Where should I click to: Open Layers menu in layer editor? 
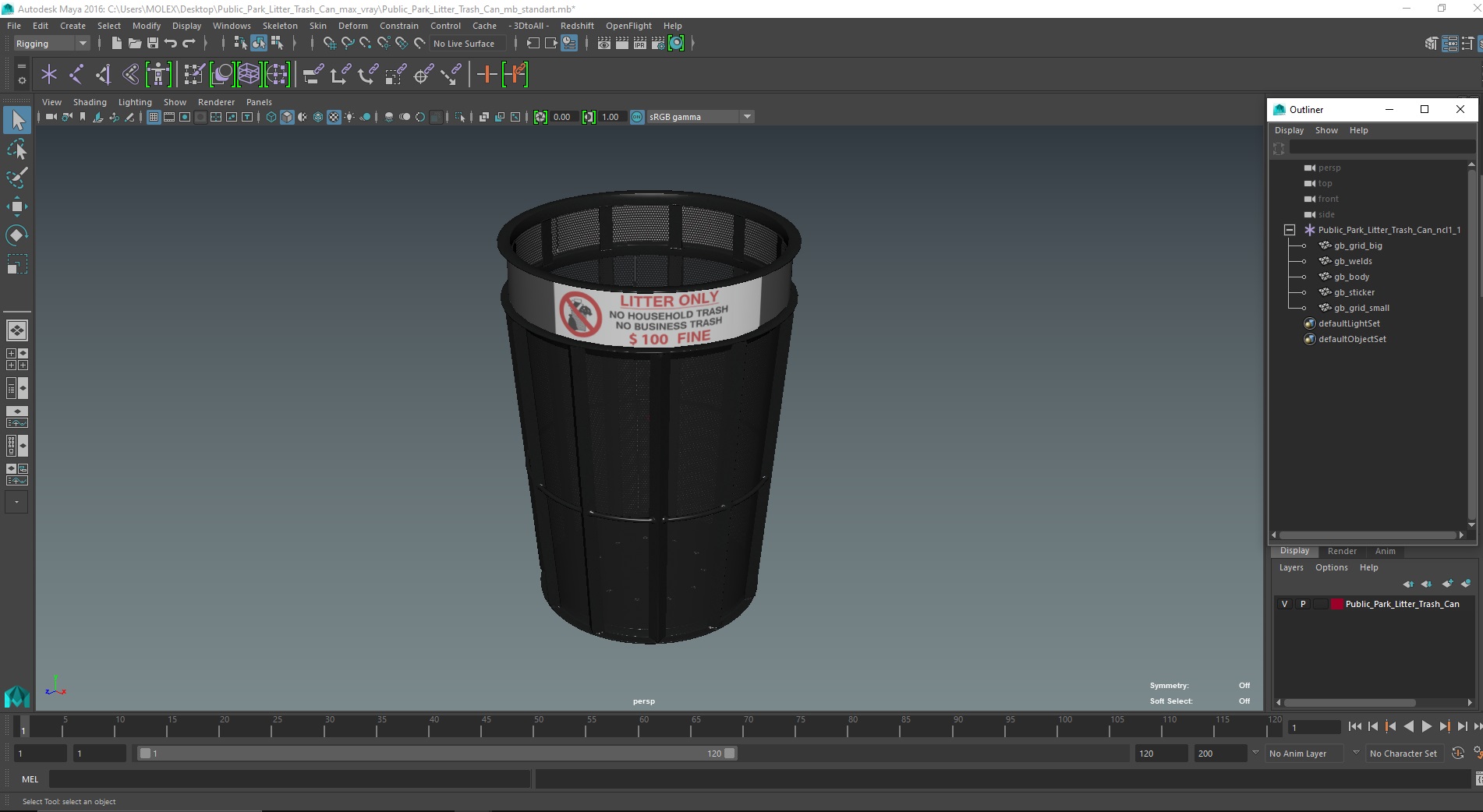point(1291,567)
